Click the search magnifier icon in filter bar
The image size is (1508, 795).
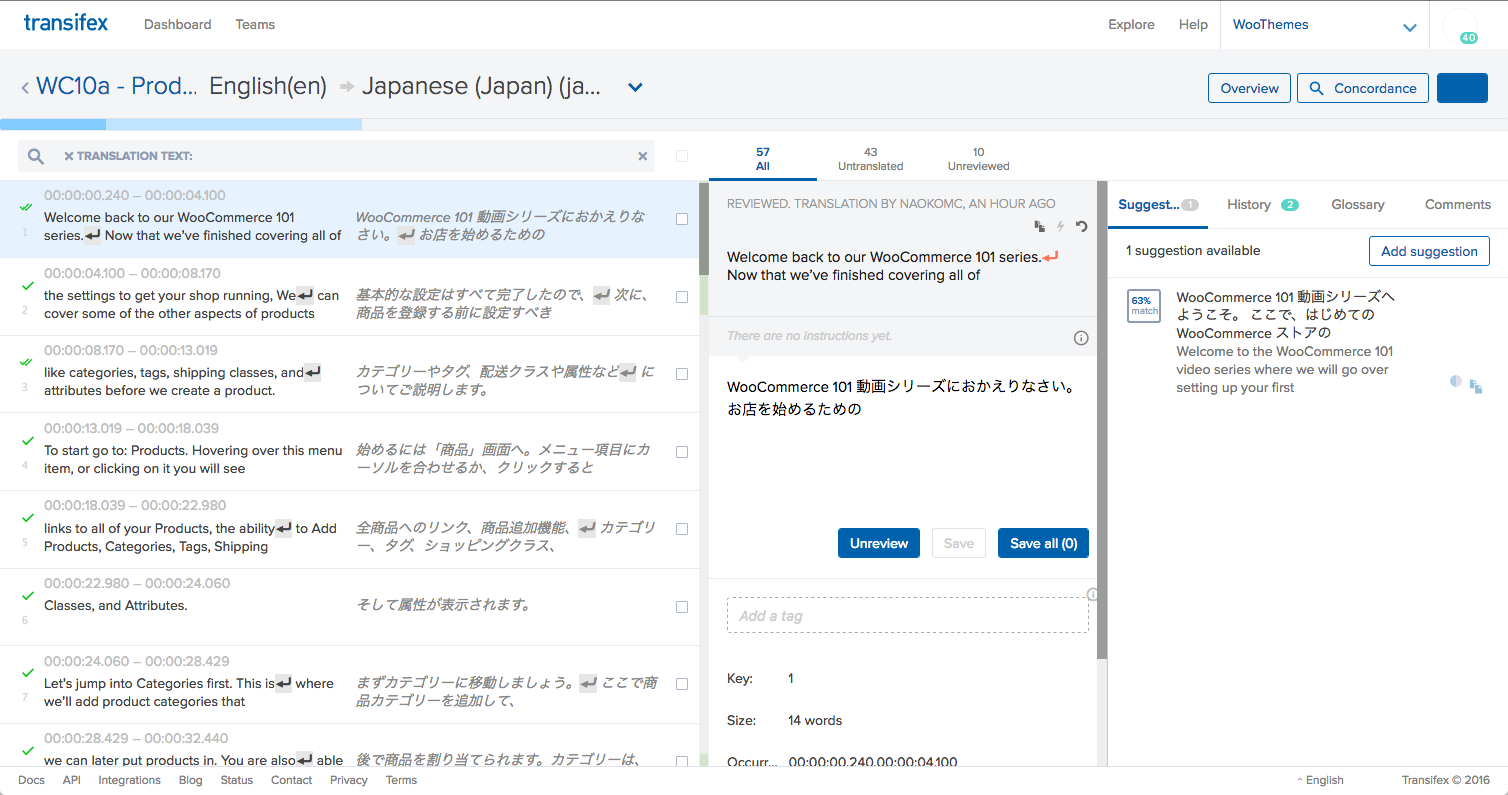pyautogui.click(x=36, y=156)
